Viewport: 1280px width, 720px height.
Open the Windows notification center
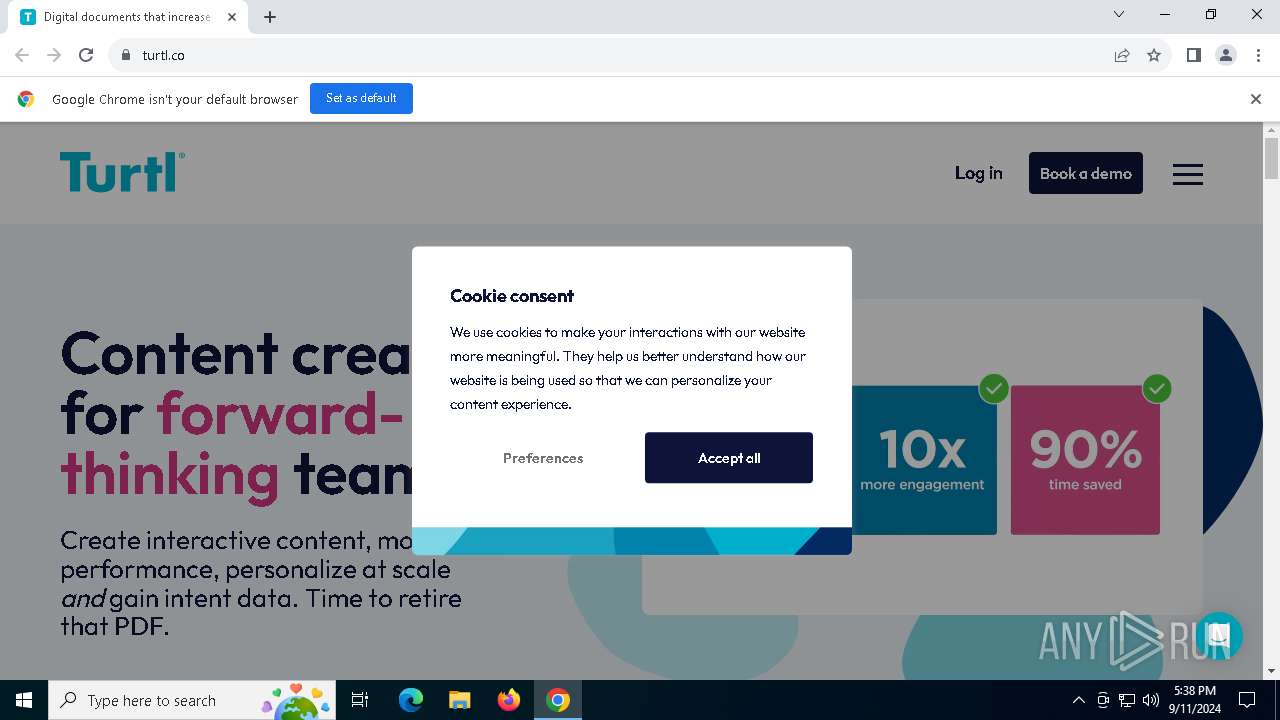pos(1247,700)
